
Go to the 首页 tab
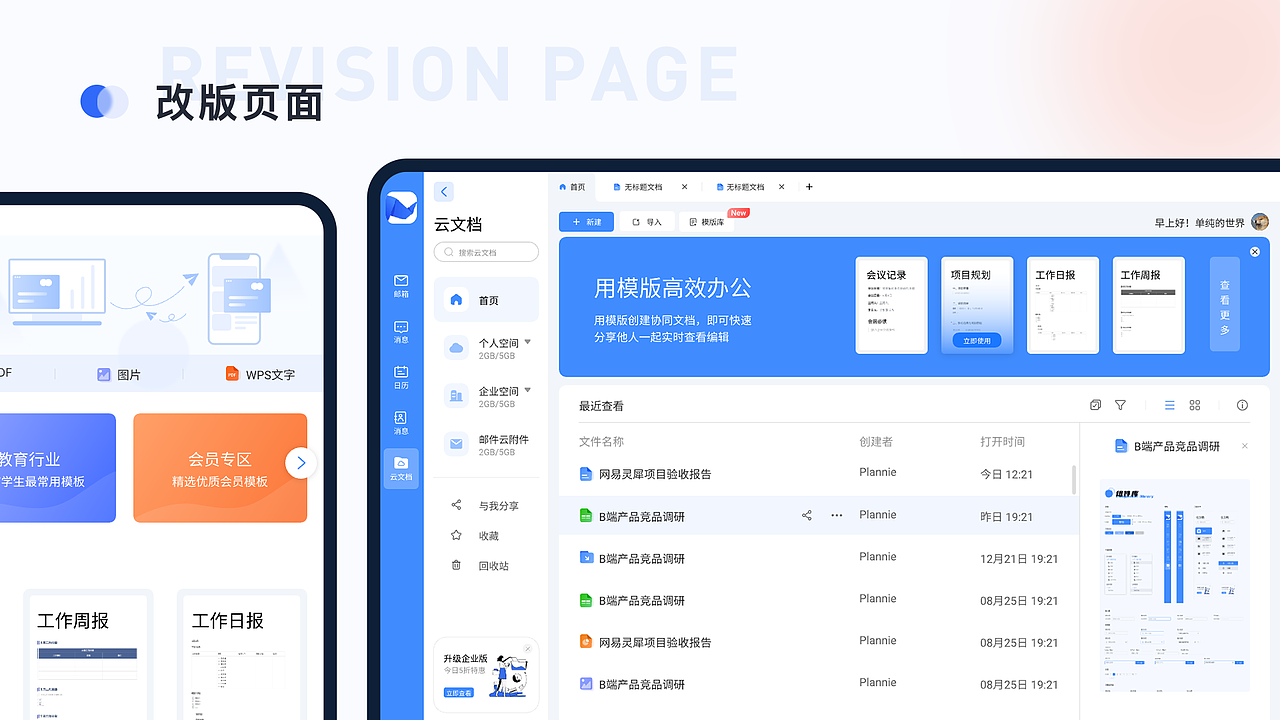[573, 187]
